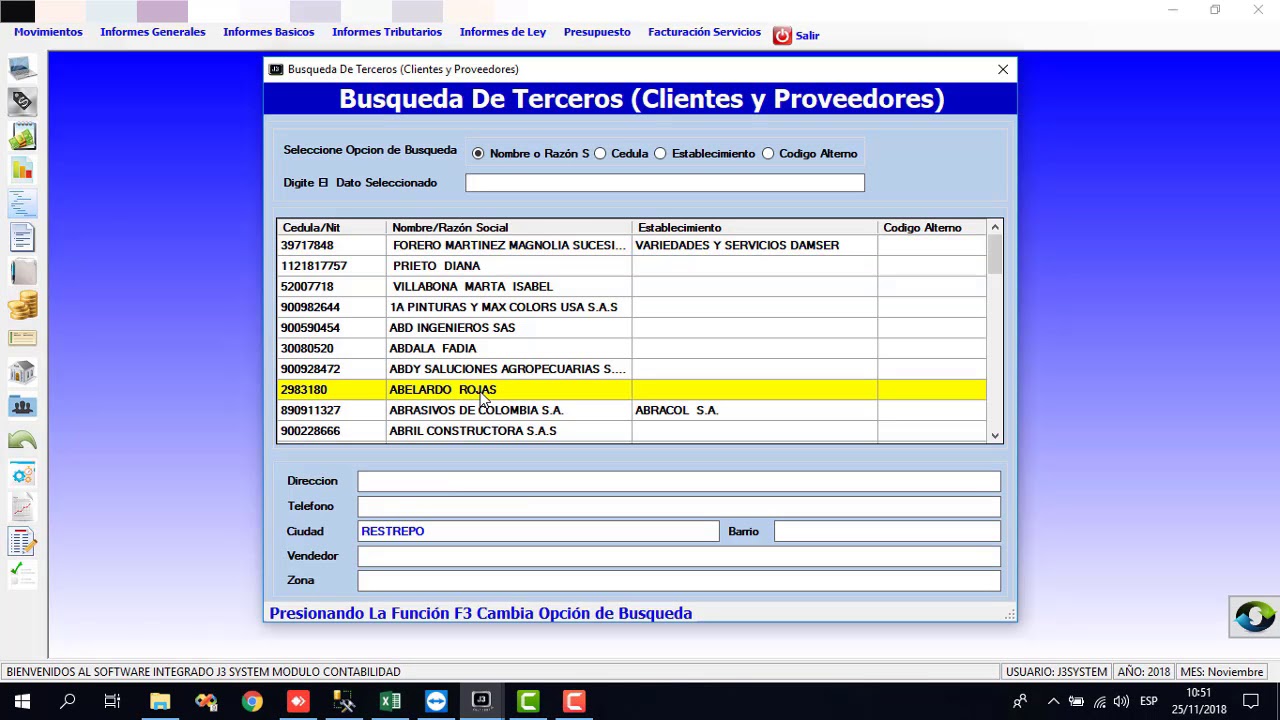Viewport: 1280px width, 720px height.
Task: Click the green Camtasia icon in taskbar
Action: [528, 701]
